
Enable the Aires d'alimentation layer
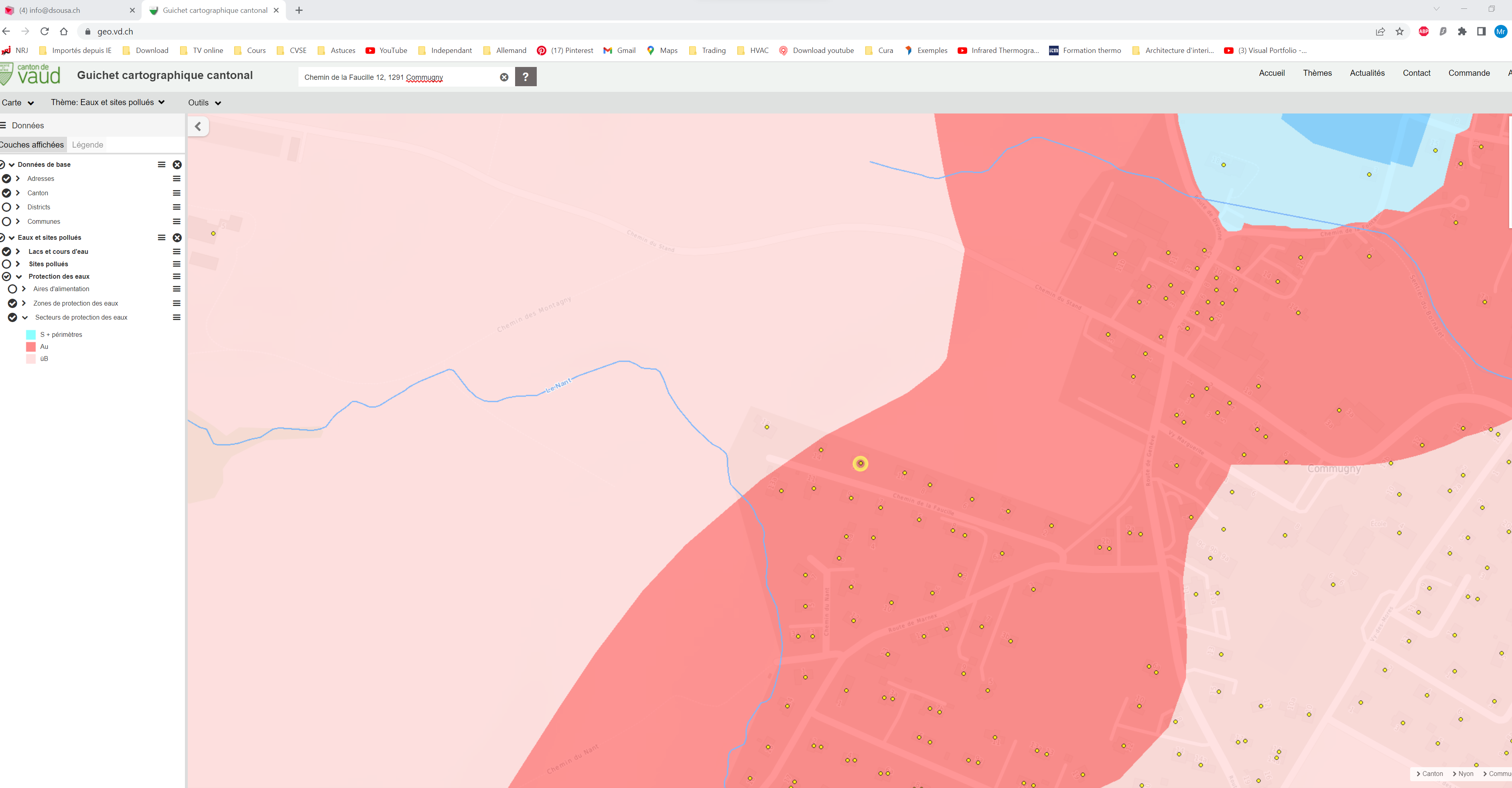pyautogui.click(x=12, y=289)
